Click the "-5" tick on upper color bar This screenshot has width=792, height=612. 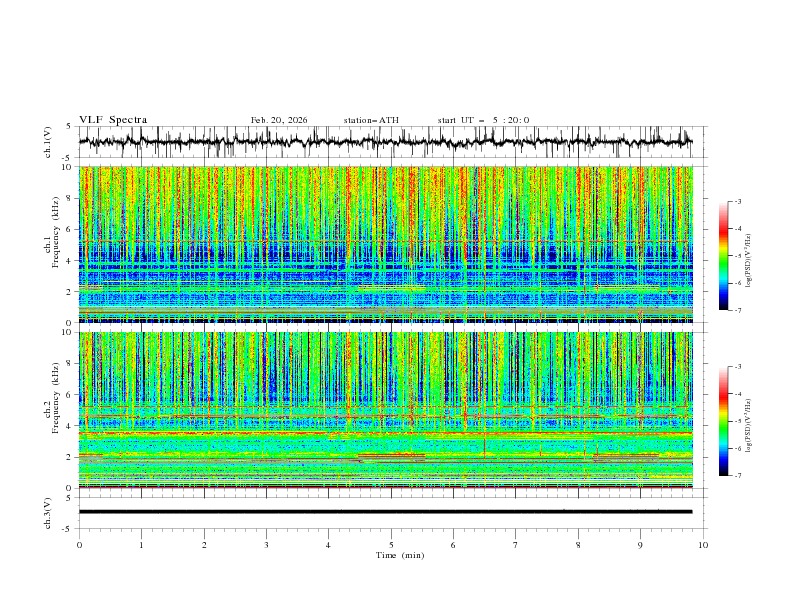click(x=738, y=256)
